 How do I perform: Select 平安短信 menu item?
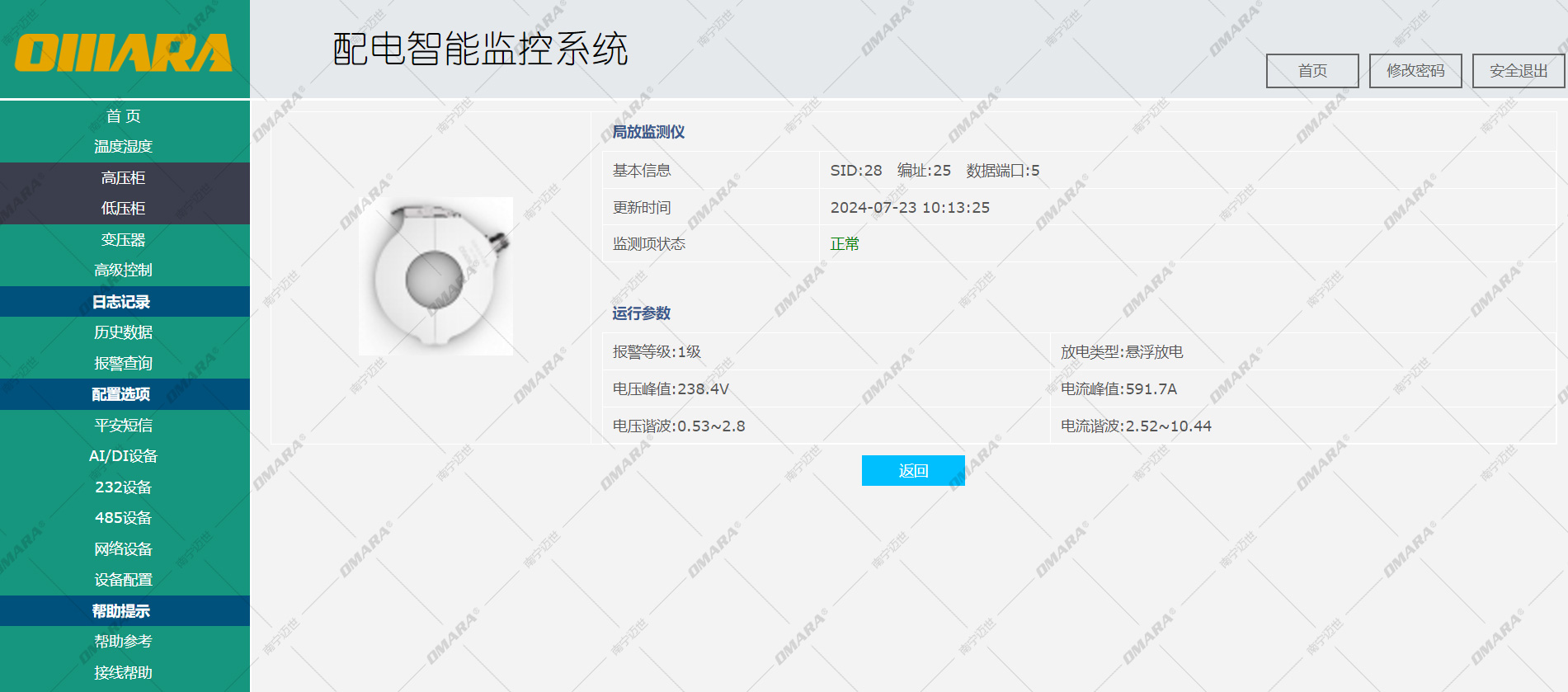click(124, 426)
